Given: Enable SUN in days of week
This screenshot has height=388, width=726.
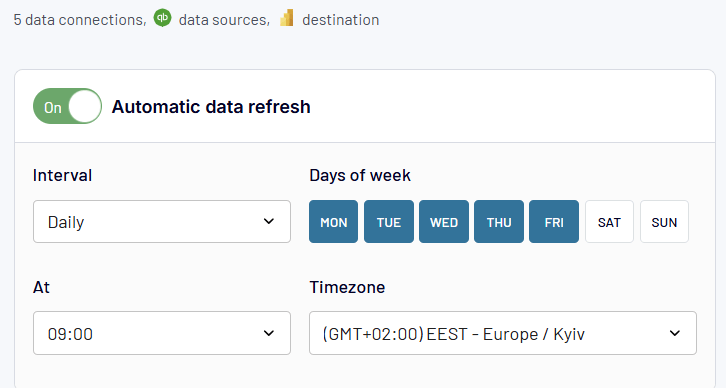Looking at the screenshot, I should coord(664,222).
